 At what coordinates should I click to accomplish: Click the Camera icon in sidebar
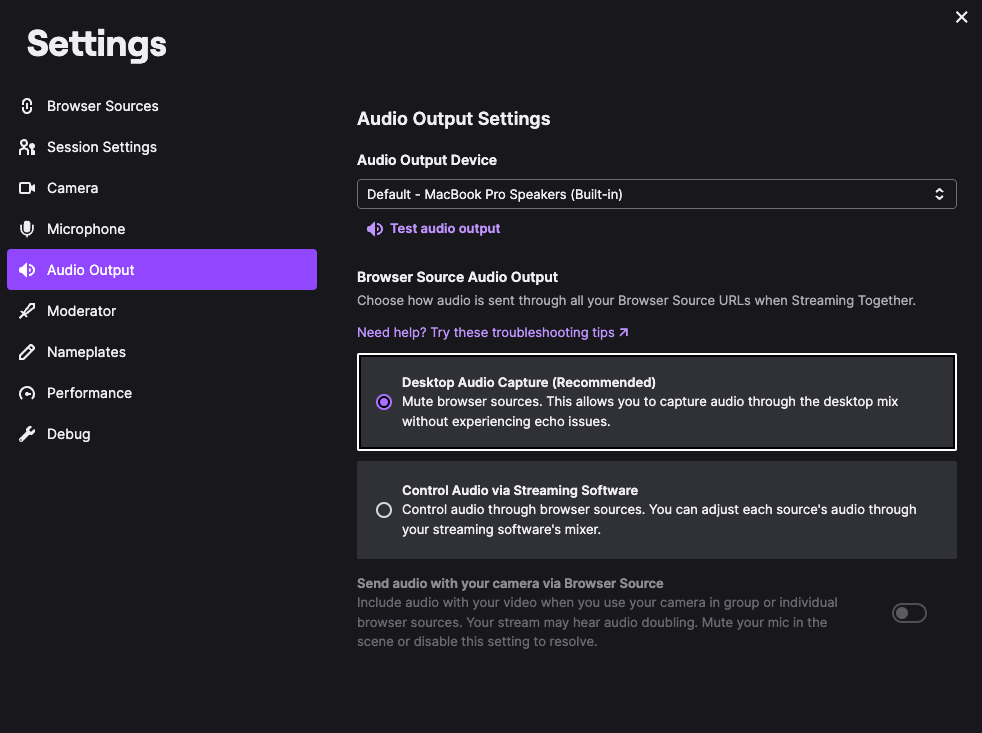point(27,188)
